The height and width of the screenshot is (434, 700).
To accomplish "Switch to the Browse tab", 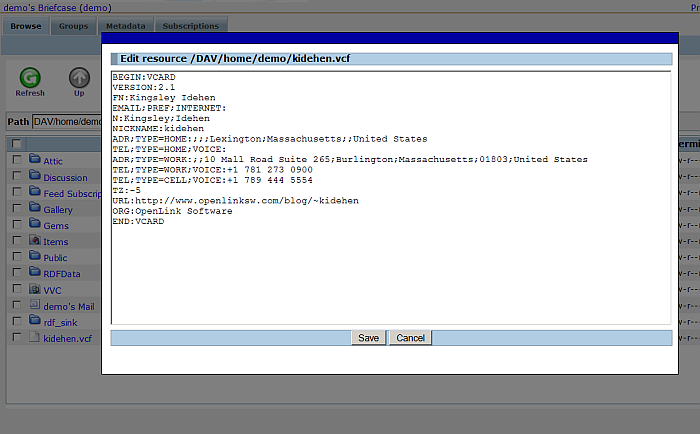I will click(26, 25).
